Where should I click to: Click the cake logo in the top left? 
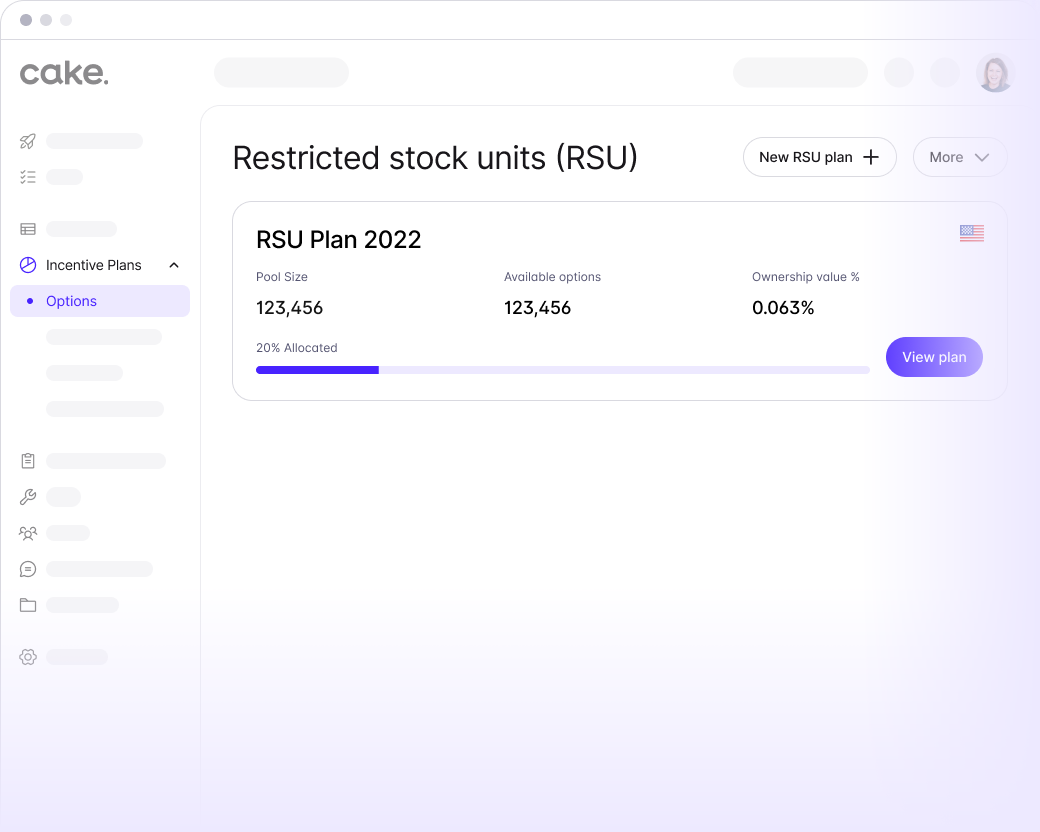click(64, 73)
